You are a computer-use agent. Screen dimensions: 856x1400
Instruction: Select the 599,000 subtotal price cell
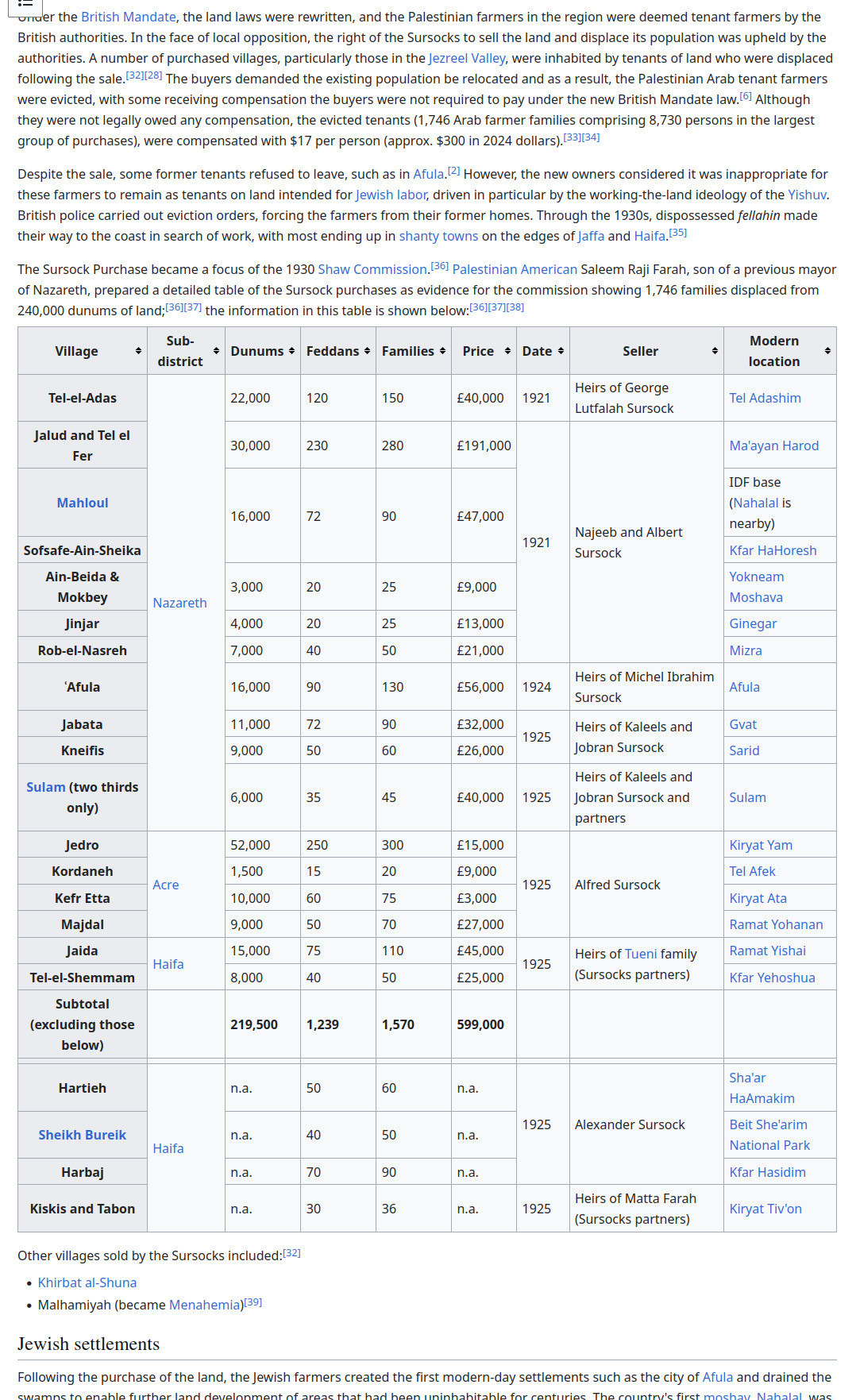(x=484, y=1024)
